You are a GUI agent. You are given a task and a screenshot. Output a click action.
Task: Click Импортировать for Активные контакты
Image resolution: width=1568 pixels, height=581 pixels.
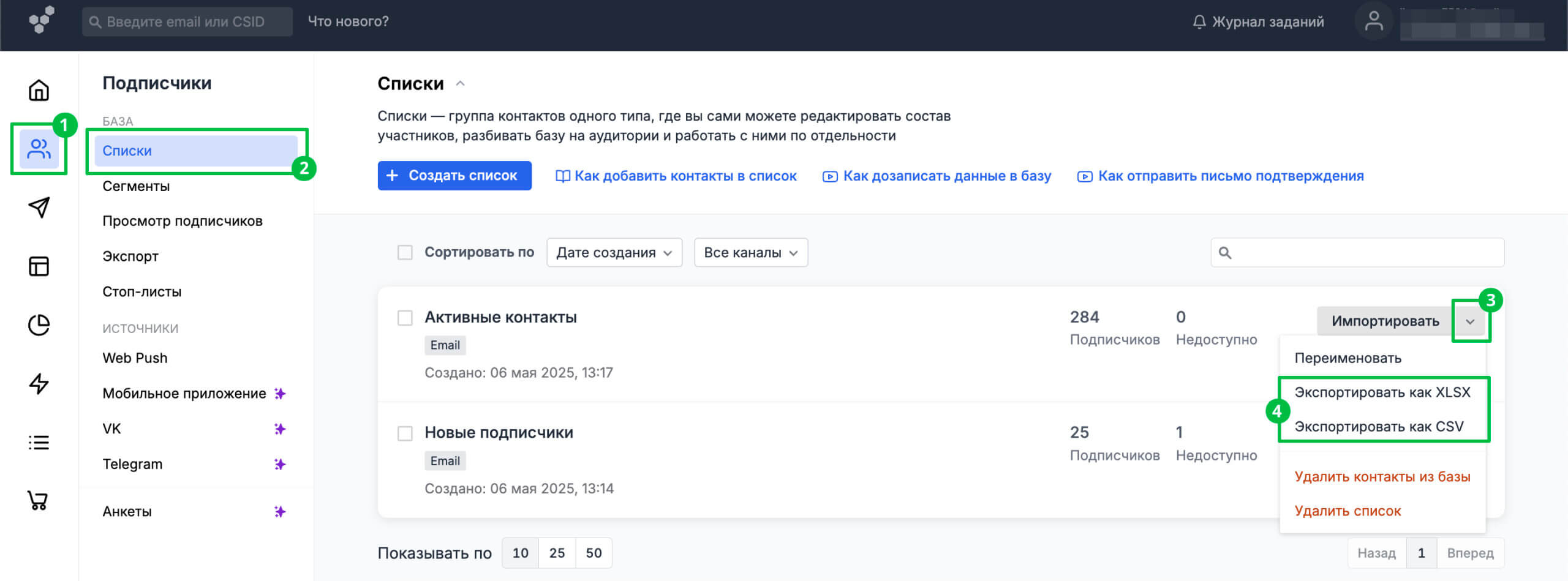(1385, 321)
